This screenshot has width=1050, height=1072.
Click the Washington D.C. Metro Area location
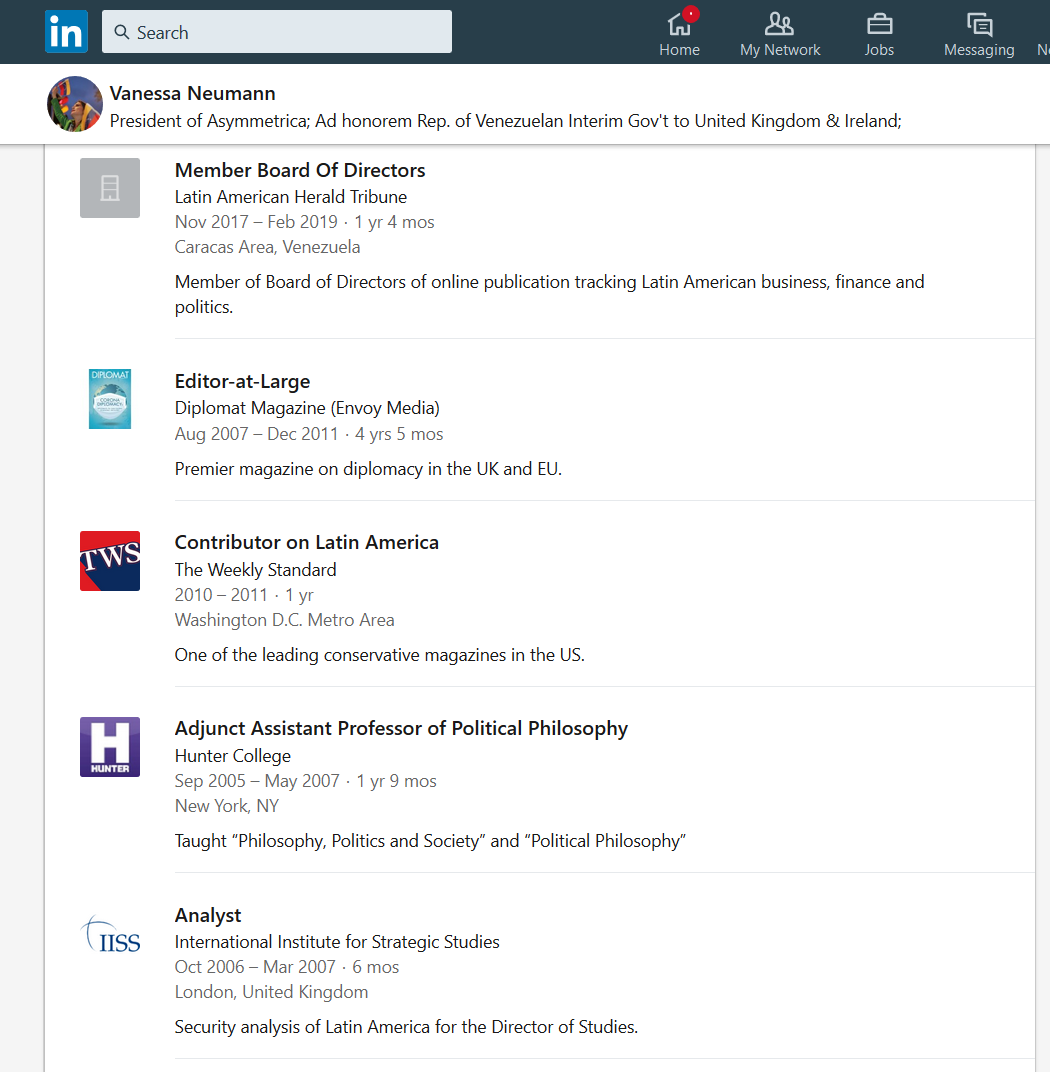(284, 620)
